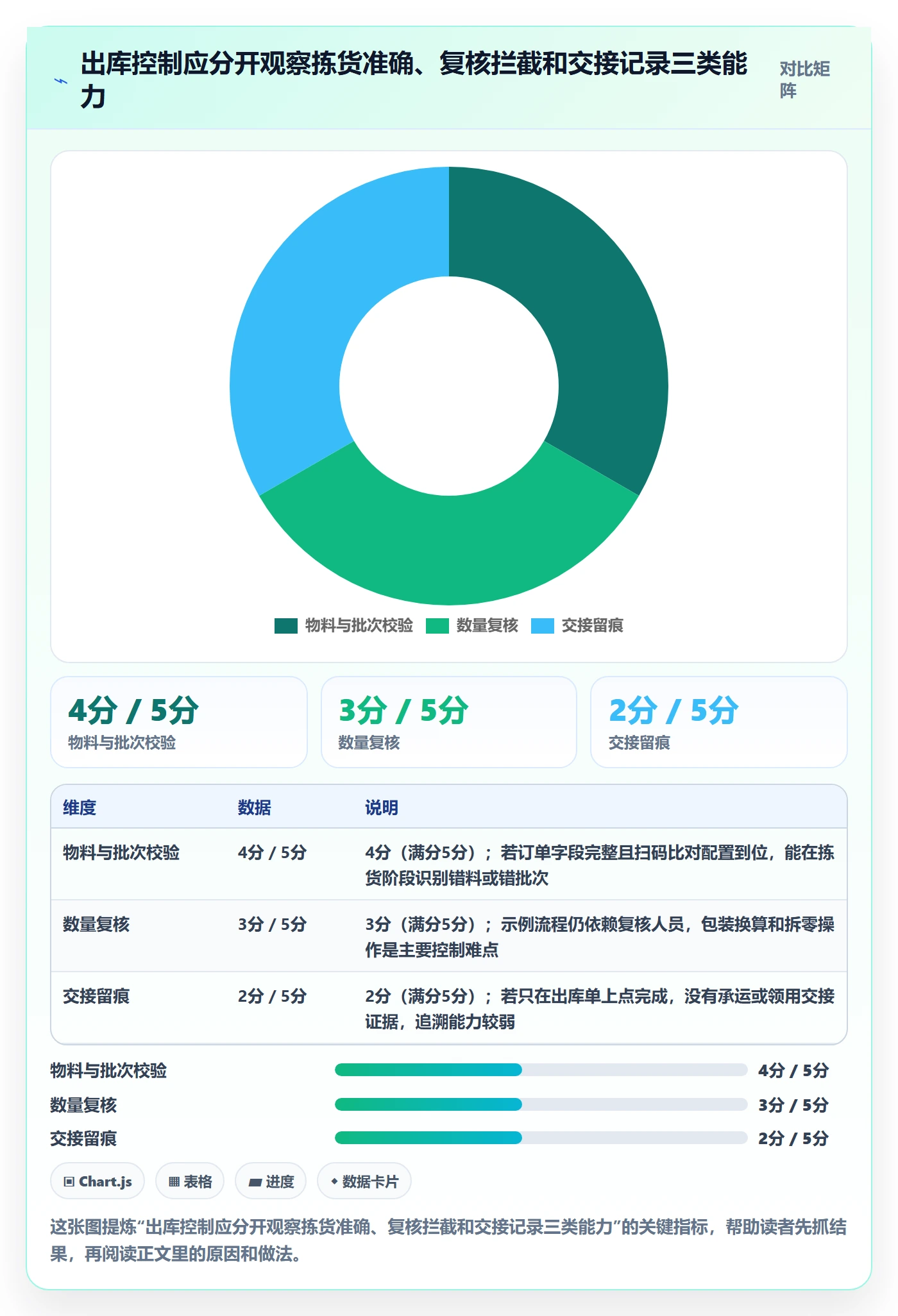Click the 物料与批次校验 cell in the table
The image size is (898, 1316).
coord(121,853)
